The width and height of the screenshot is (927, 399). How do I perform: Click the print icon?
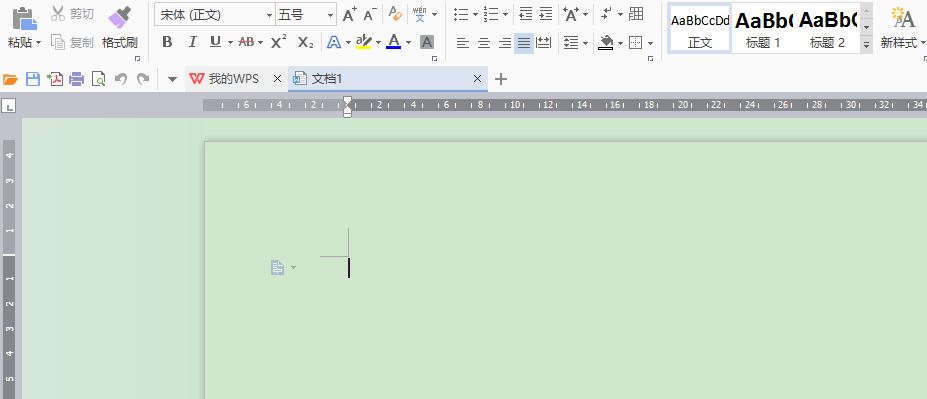point(77,79)
